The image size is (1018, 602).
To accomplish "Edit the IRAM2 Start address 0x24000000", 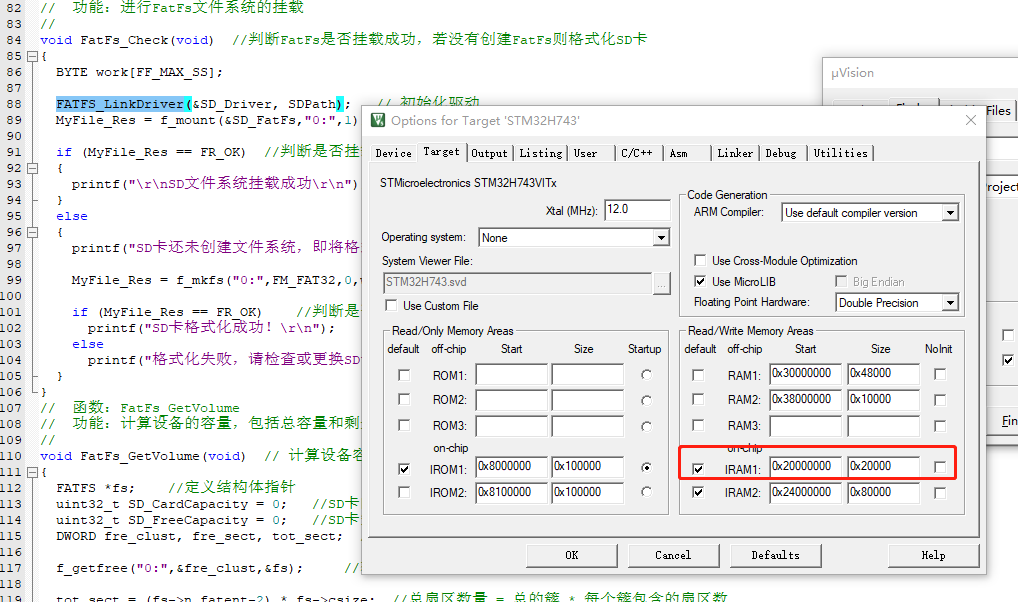I will coord(806,492).
